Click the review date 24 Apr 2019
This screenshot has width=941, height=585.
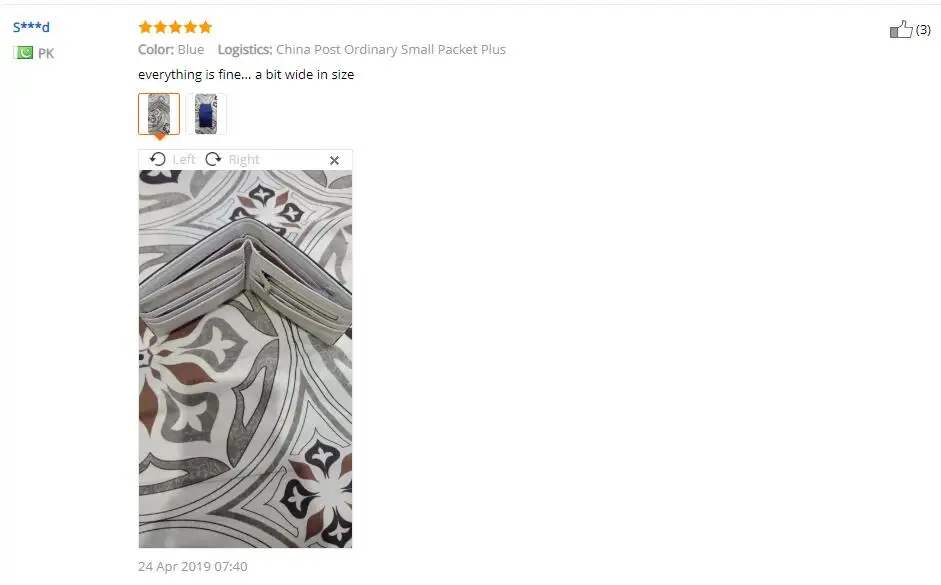coord(193,566)
